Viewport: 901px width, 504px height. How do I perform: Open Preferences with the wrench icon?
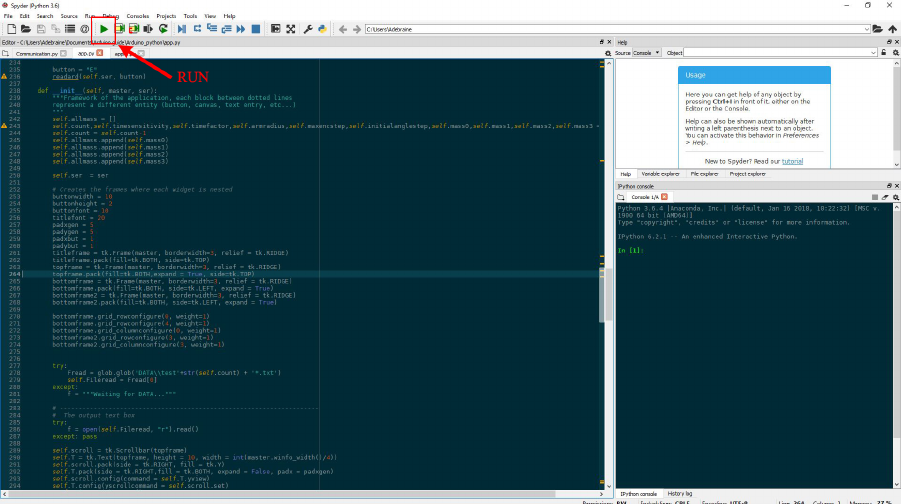(x=308, y=29)
